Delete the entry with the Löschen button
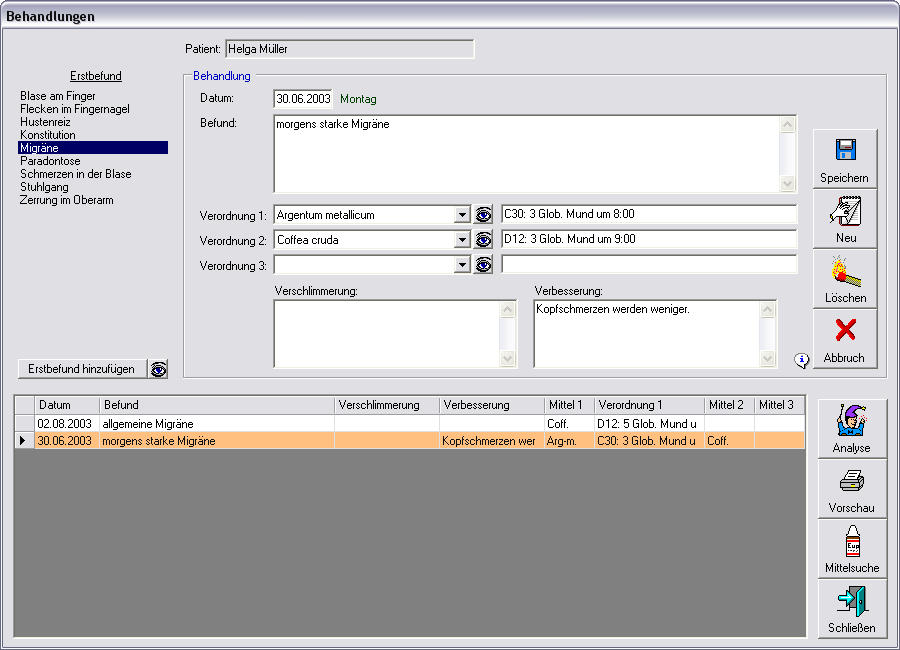The image size is (900, 650). 844,278
